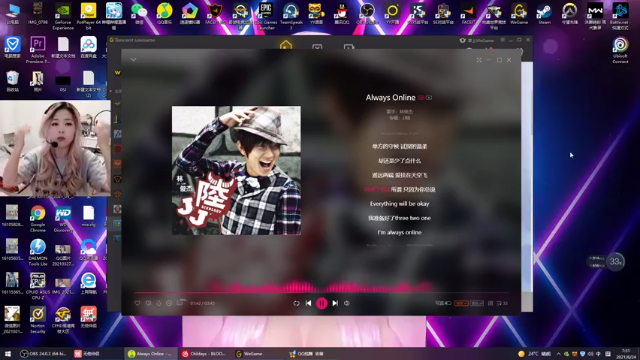The height and width of the screenshot is (360, 640).
Task: Launch Google Chrome from the desktop
Action: [38, 219]
